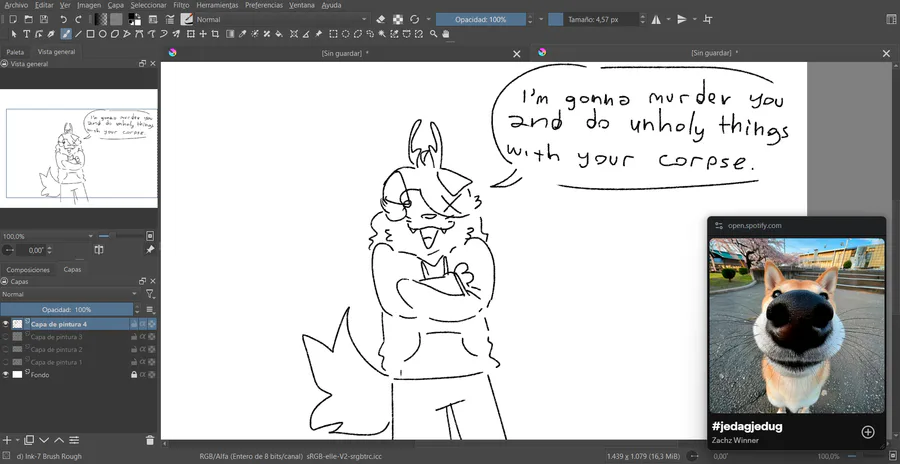Toggle preserve alpha checkerboard icon

[397, 20]
